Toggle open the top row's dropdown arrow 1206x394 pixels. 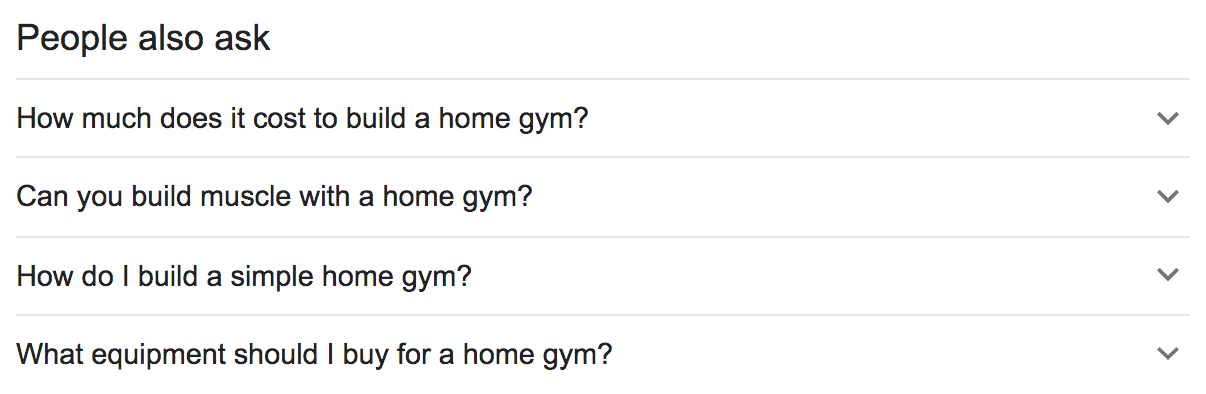pyautogui.click(x=1167, y=118)
